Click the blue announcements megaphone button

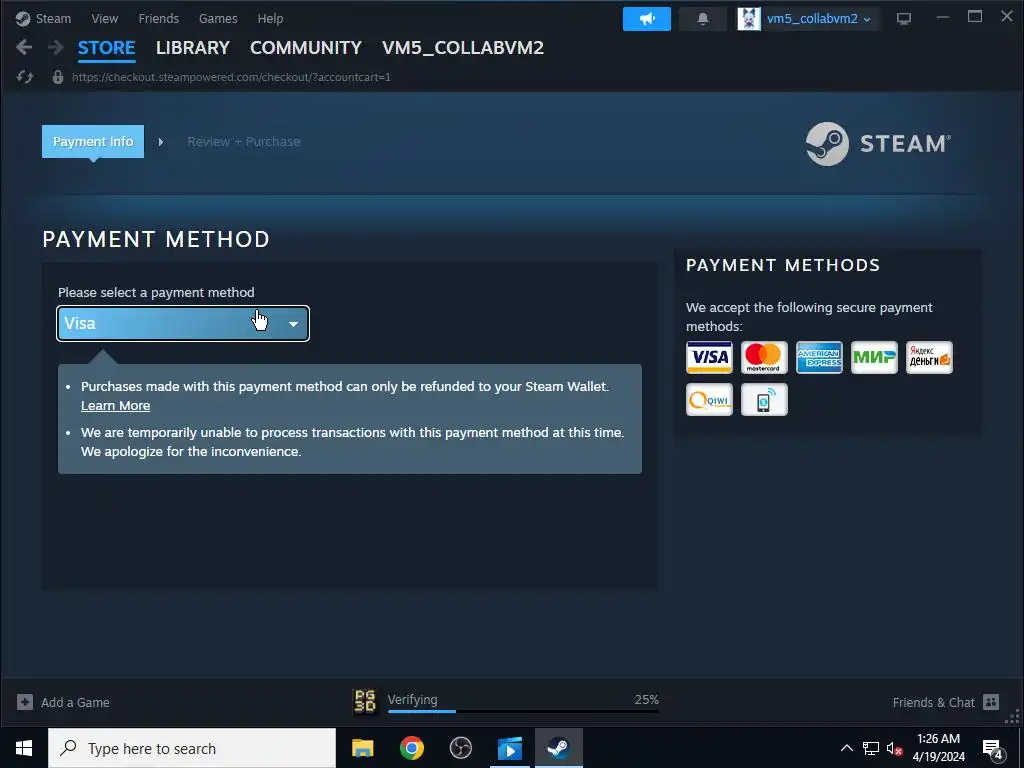(x=647, y=19)
